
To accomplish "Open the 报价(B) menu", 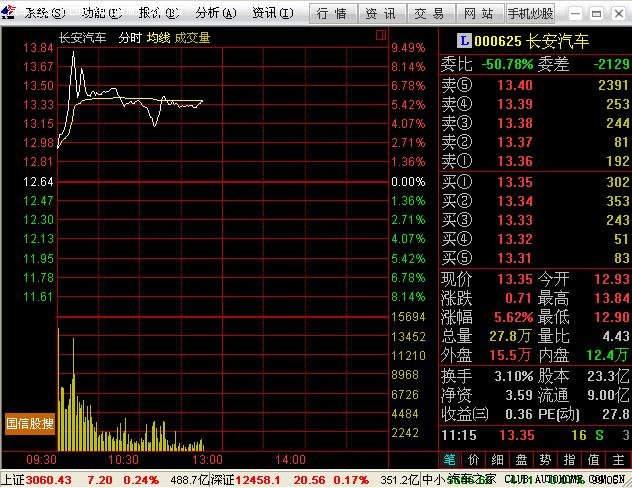I will pyautogui.click(x=159, y=13).
